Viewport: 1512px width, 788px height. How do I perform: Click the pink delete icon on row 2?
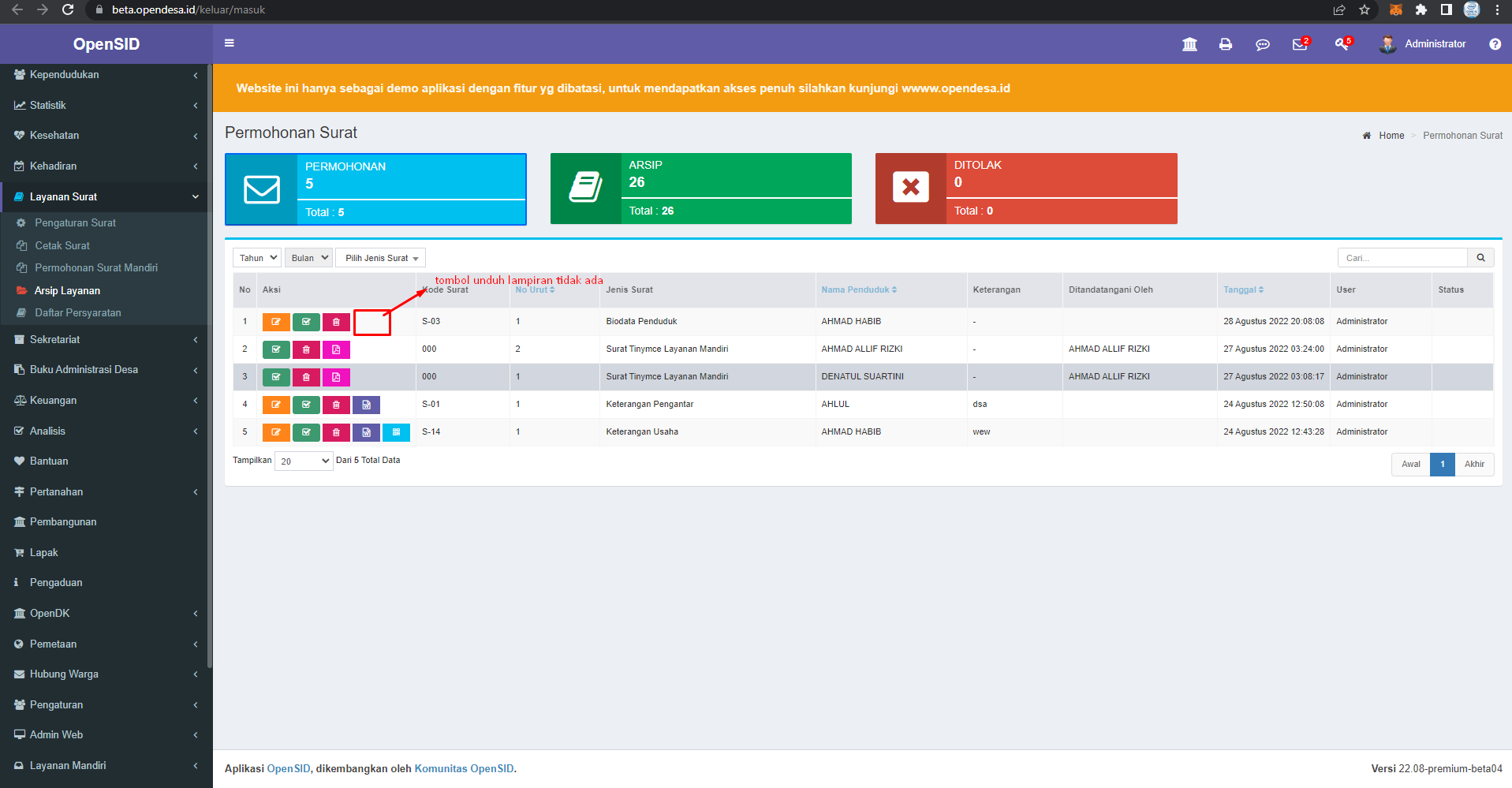[x=306, y=349]
